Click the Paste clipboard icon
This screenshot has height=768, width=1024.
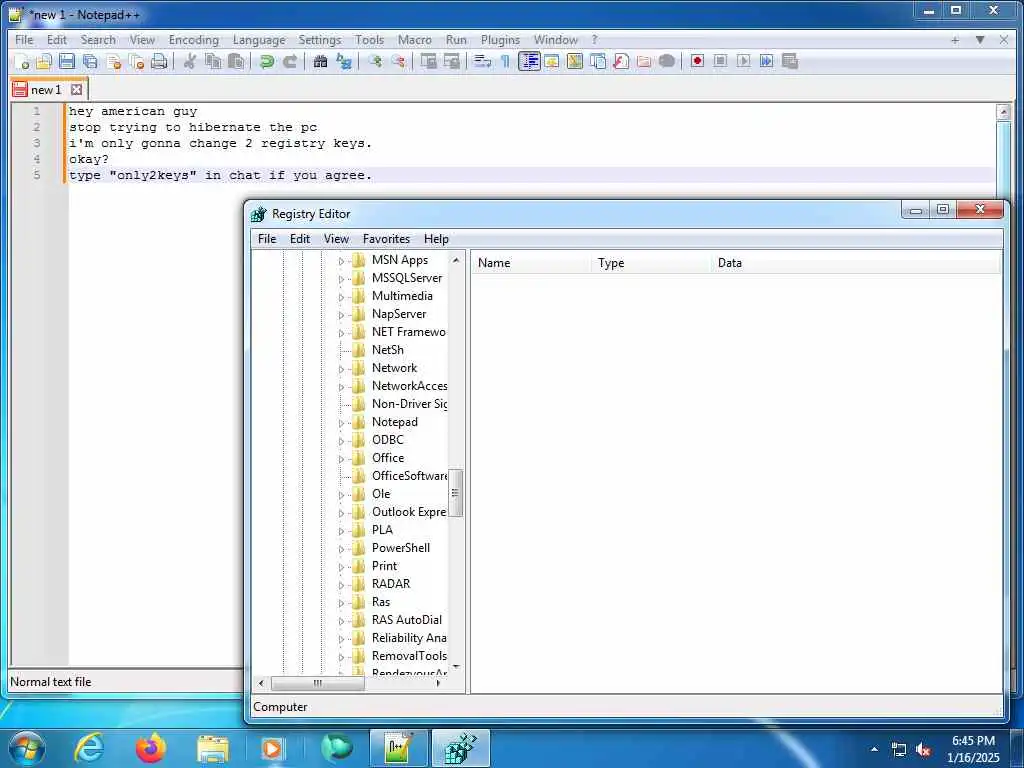pos(236,61)
